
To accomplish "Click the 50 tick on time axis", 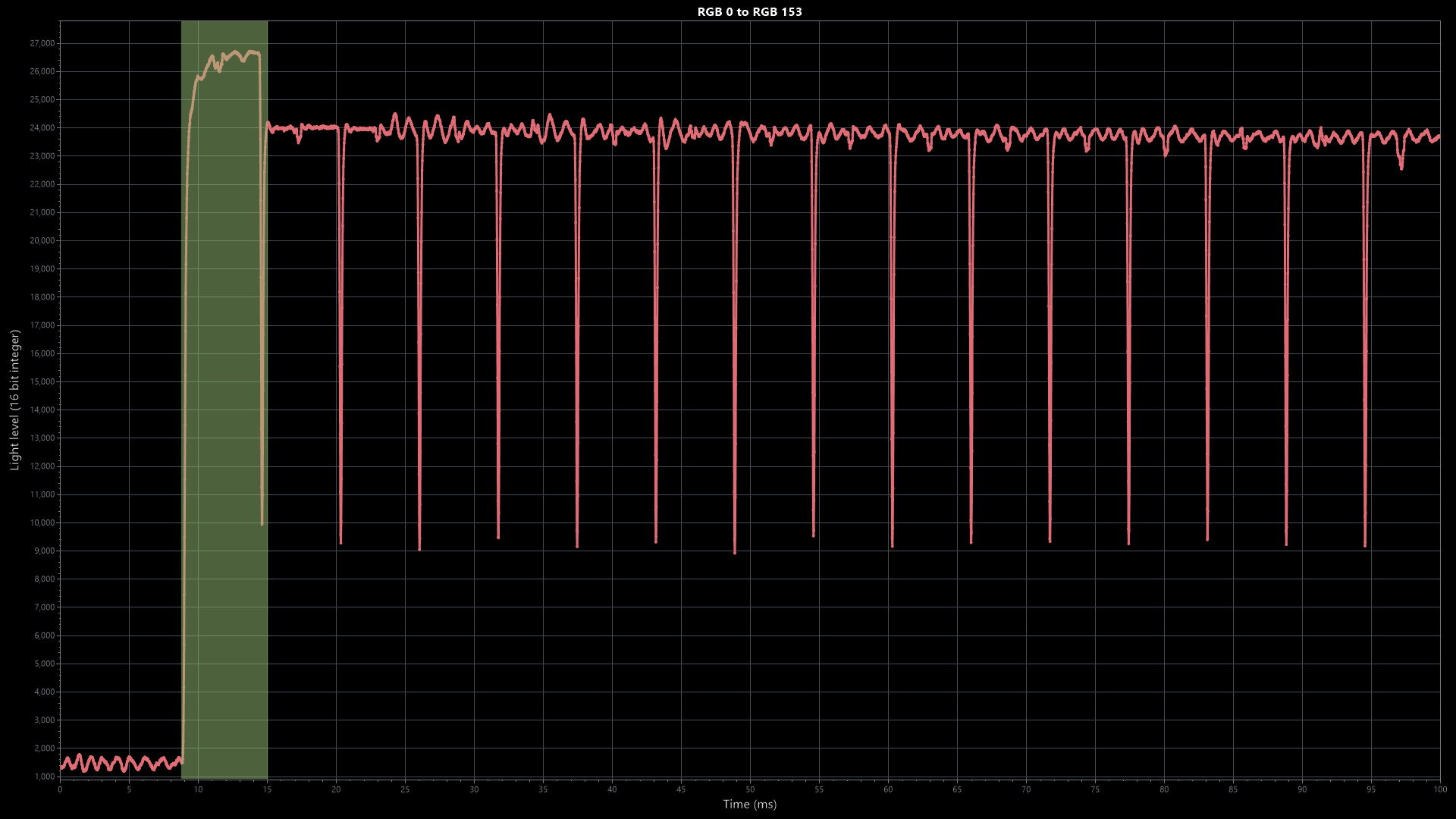I will tap(750, 789).
